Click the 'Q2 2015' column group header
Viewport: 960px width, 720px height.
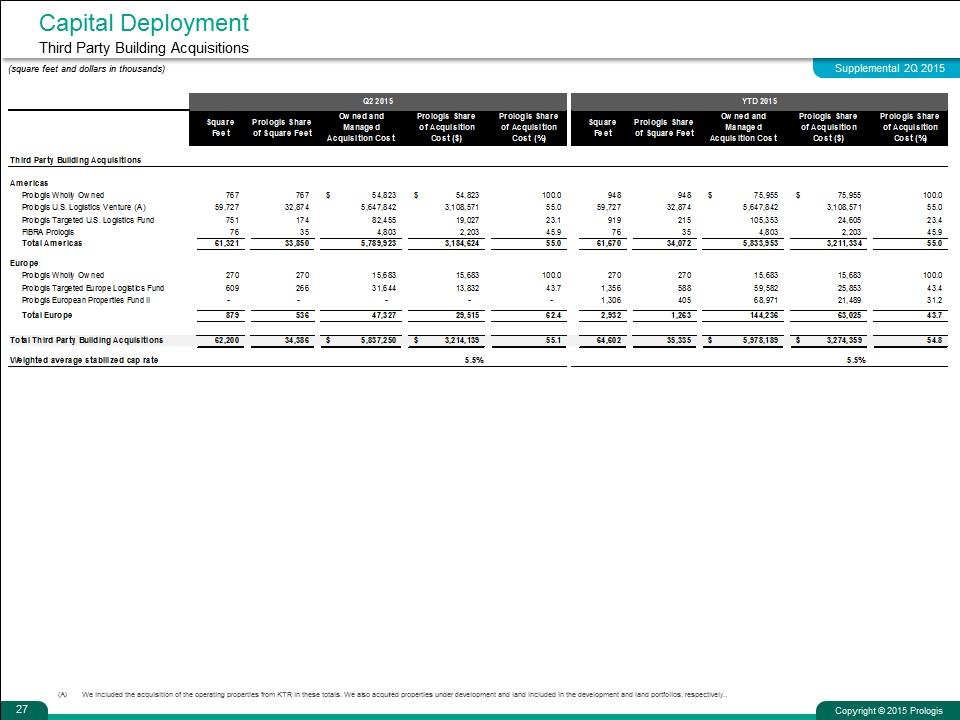(x=378, y=101)
